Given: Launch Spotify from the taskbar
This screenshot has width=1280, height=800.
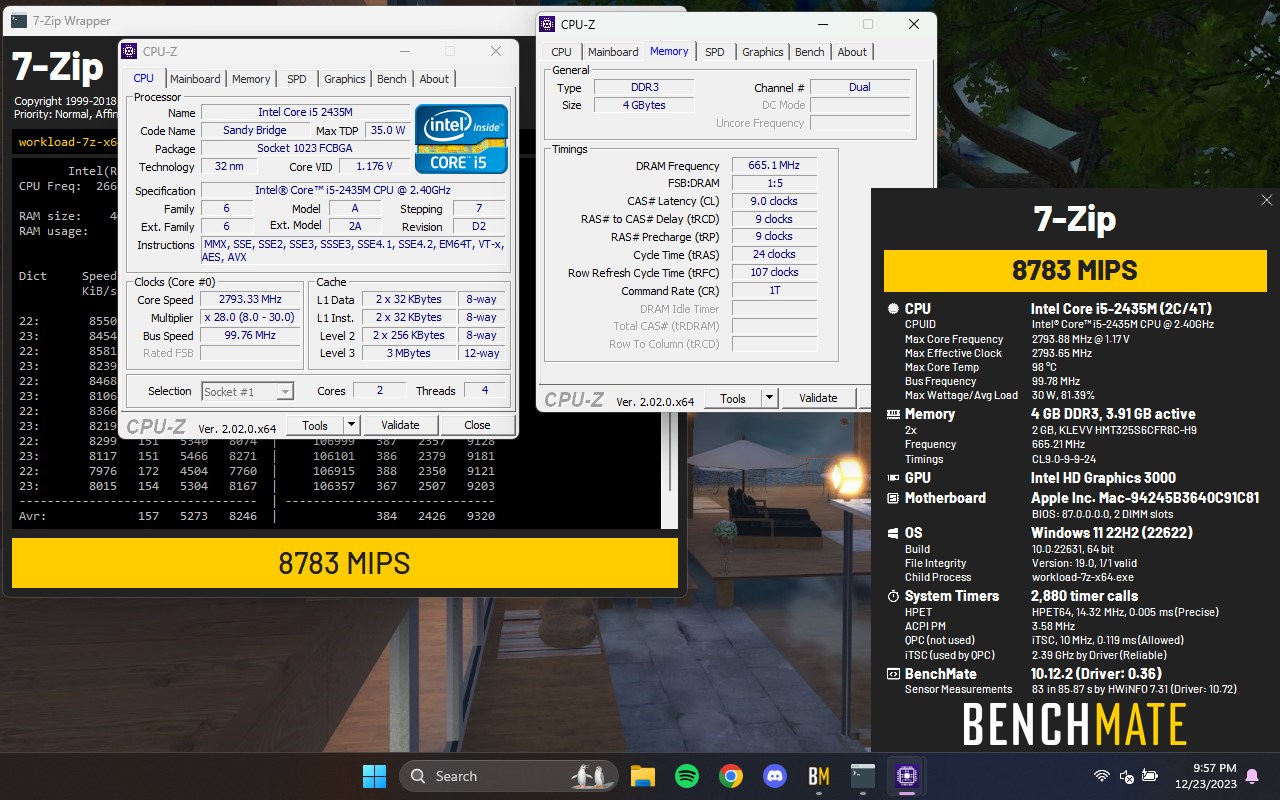Looking at the screenshot, I should [x=686, y=776].
